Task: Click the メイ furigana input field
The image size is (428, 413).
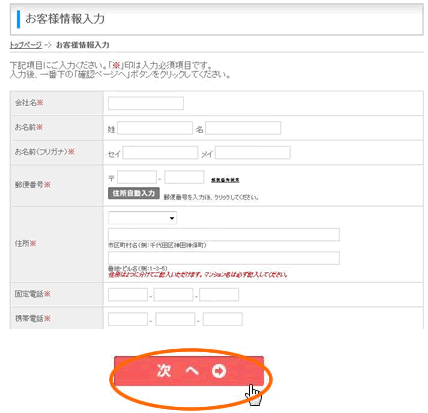Action: [253, 153]
